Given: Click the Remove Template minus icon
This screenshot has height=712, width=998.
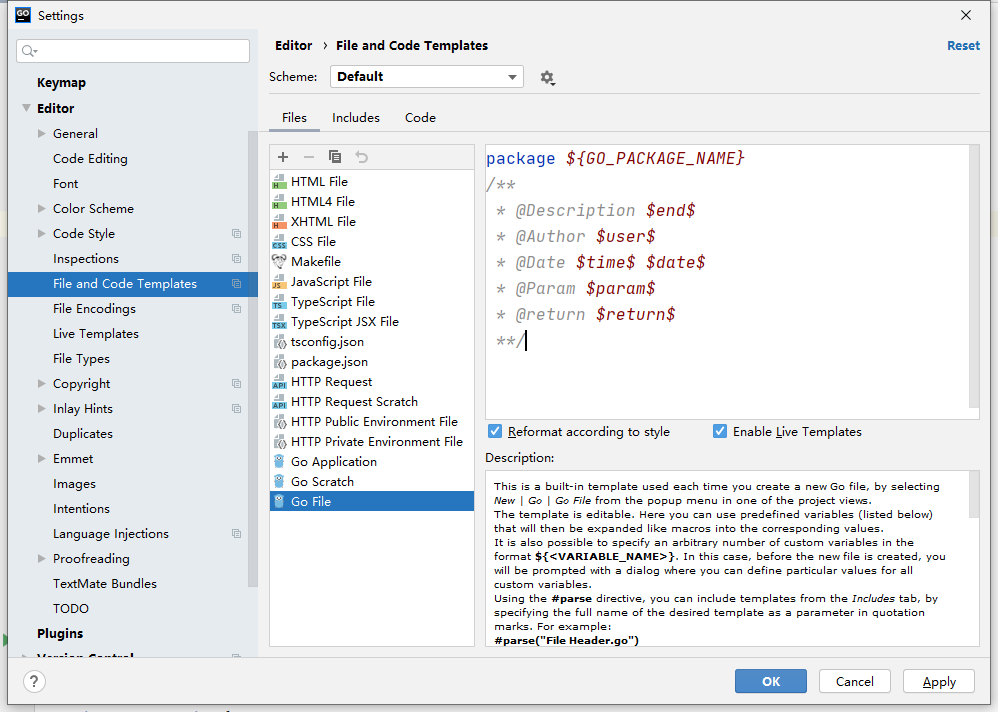Looking at the screenshot, I should click(x=309, y=157).
